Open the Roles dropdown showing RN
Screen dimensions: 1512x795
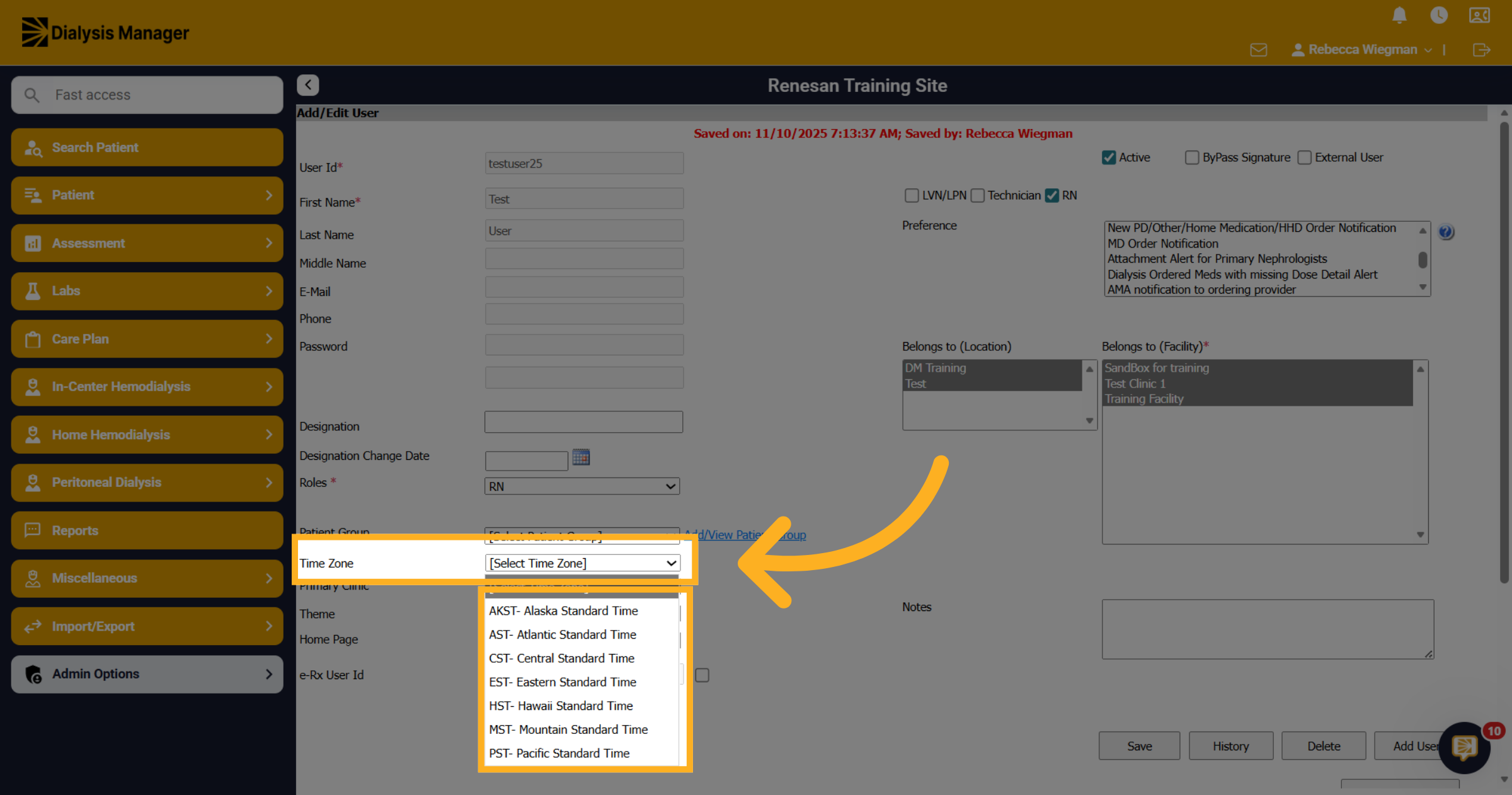point(582,486)
